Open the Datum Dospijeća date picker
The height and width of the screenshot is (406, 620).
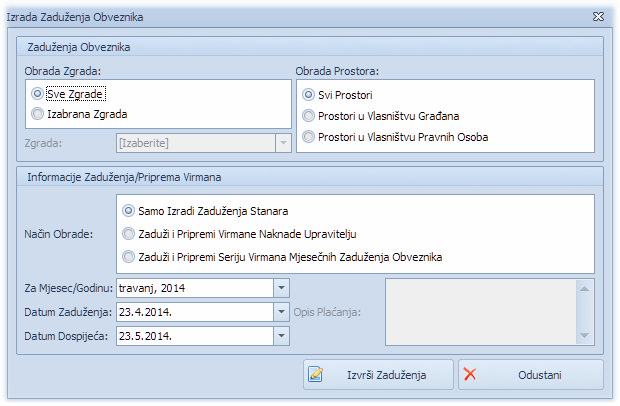[279, 335]
